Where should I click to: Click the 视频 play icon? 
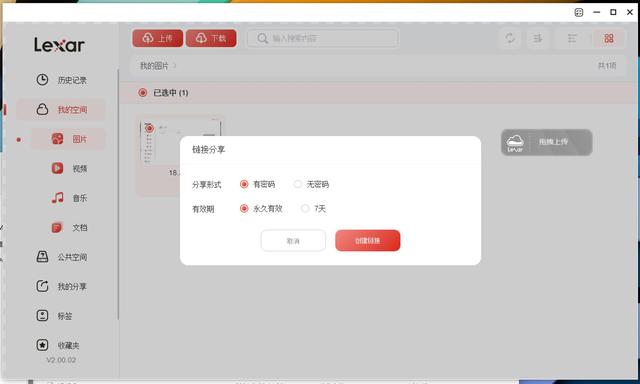click(57, 168)
